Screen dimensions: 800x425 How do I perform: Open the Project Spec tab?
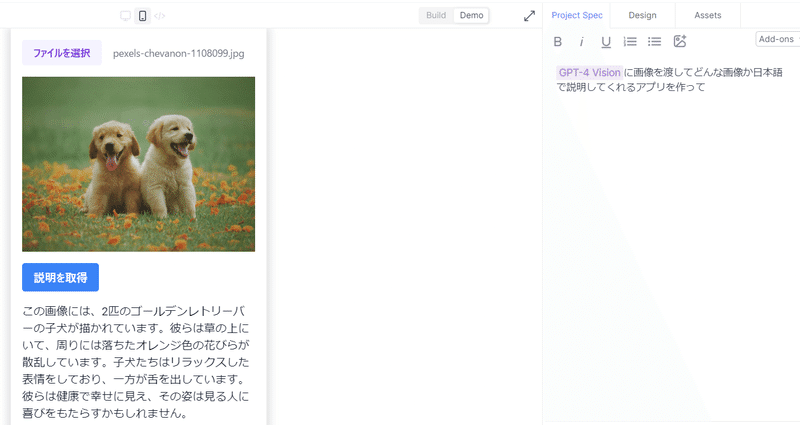pos(577,15)
